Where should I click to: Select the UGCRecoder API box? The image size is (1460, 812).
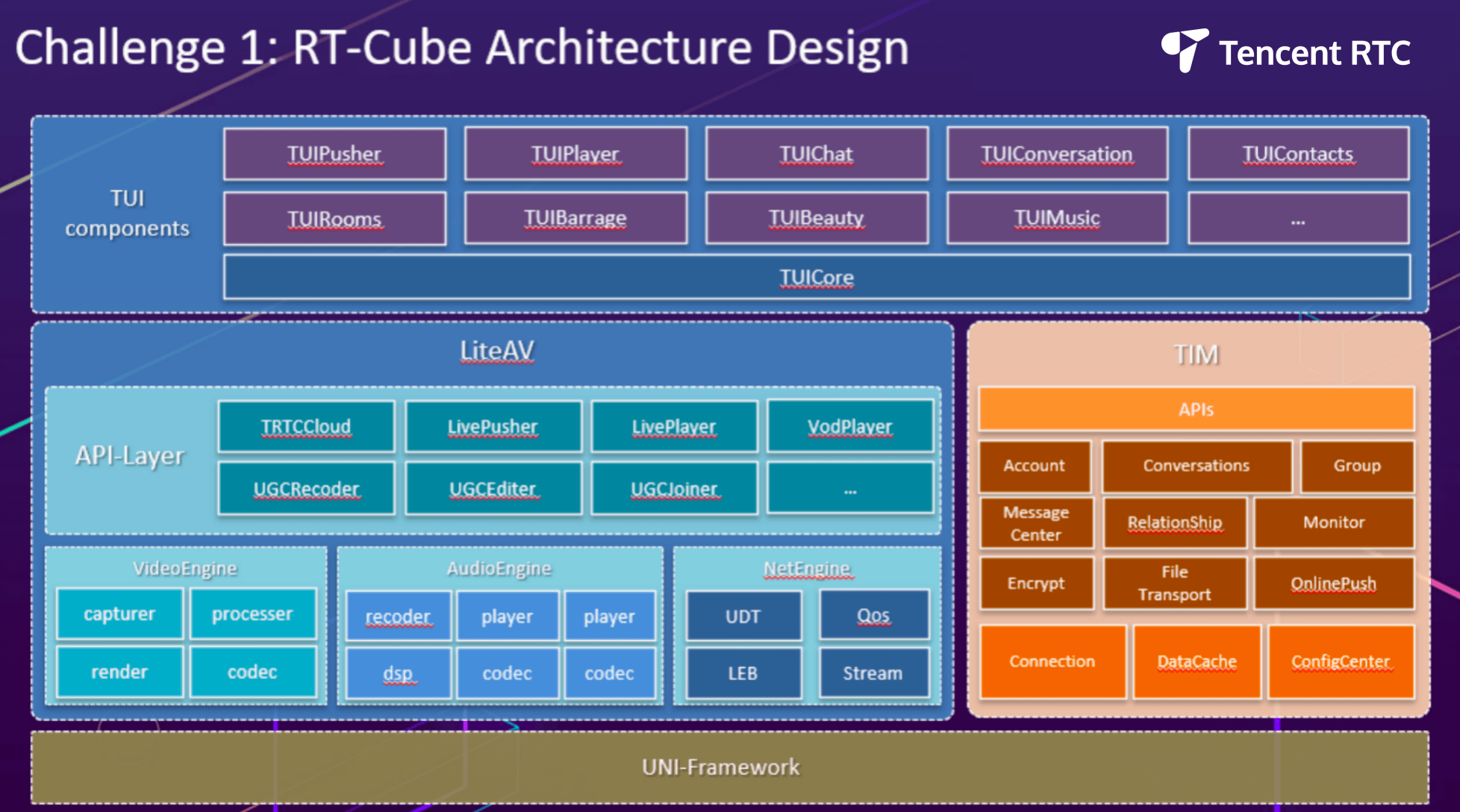pos(306,488)
